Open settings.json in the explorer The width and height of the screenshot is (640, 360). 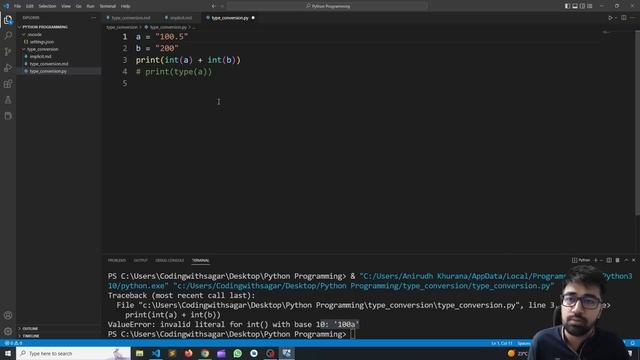pos(42,42)
